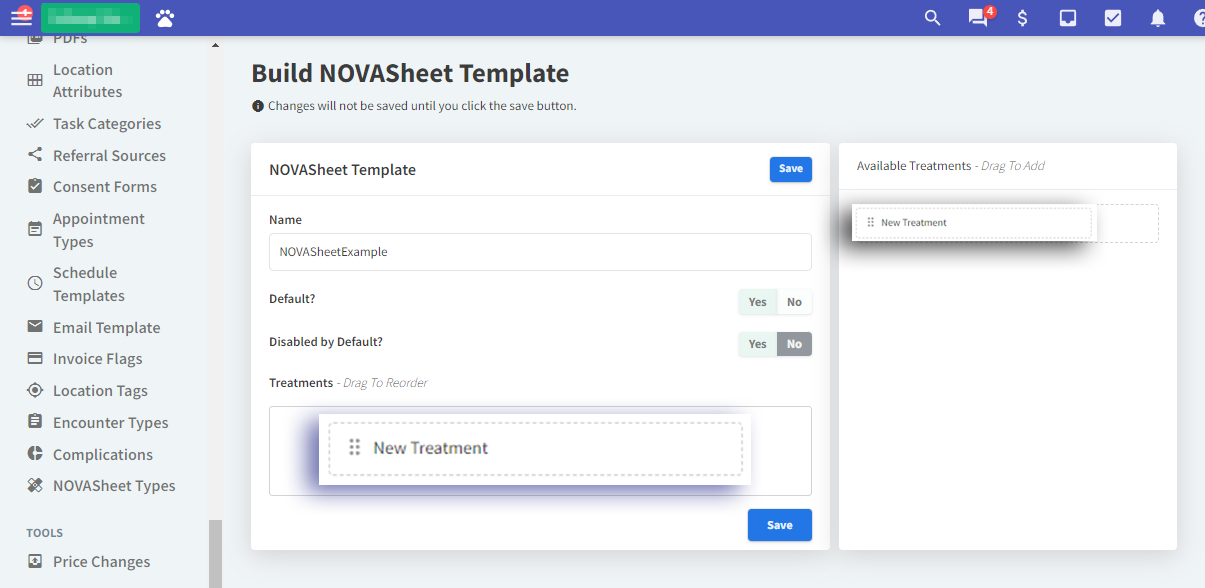Image resolution: width=1205 pixels, height=588 pixels.
Task: Open the inbox tray icon
Action: coord(1068,18)
